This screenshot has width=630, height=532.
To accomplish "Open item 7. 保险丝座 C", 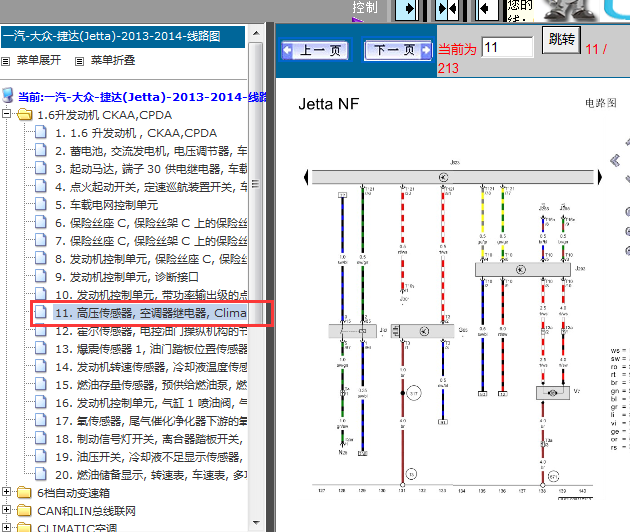I will click(x=151, y=241).
